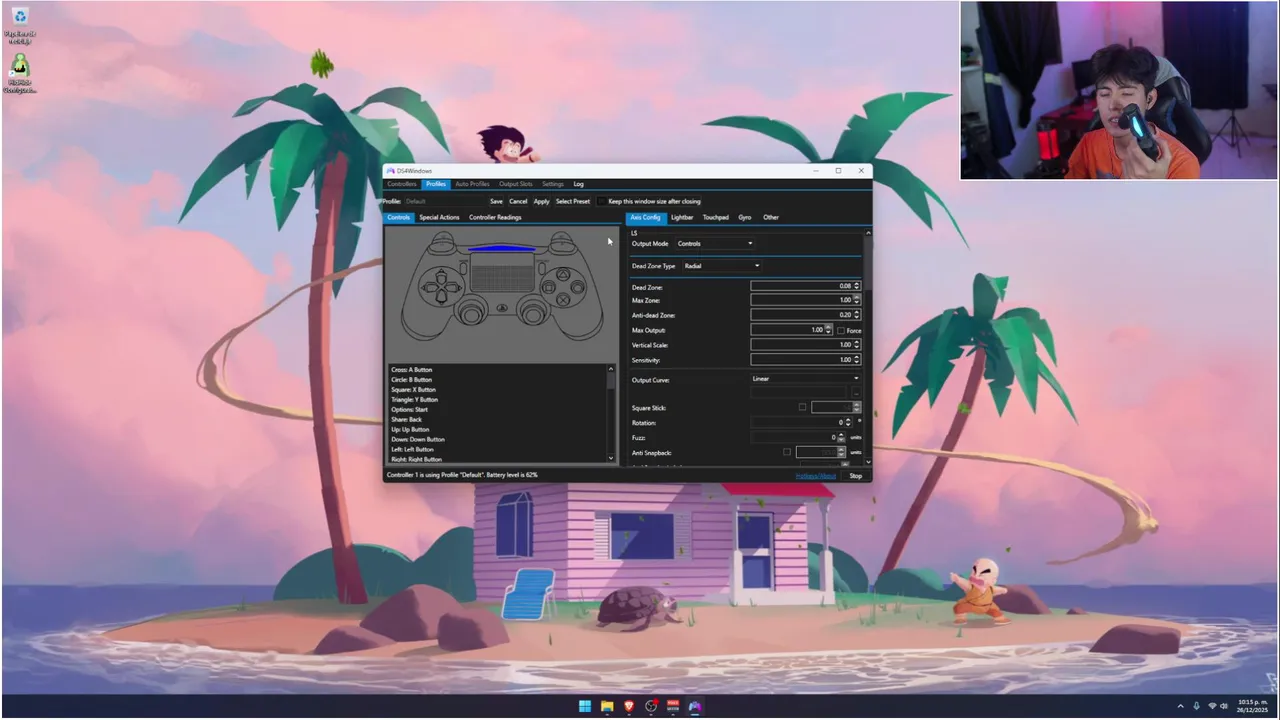The image size is (1280, 720).
Task: Select the D-pad Up on the controller diagram
Action: click(x=441, y=276)
